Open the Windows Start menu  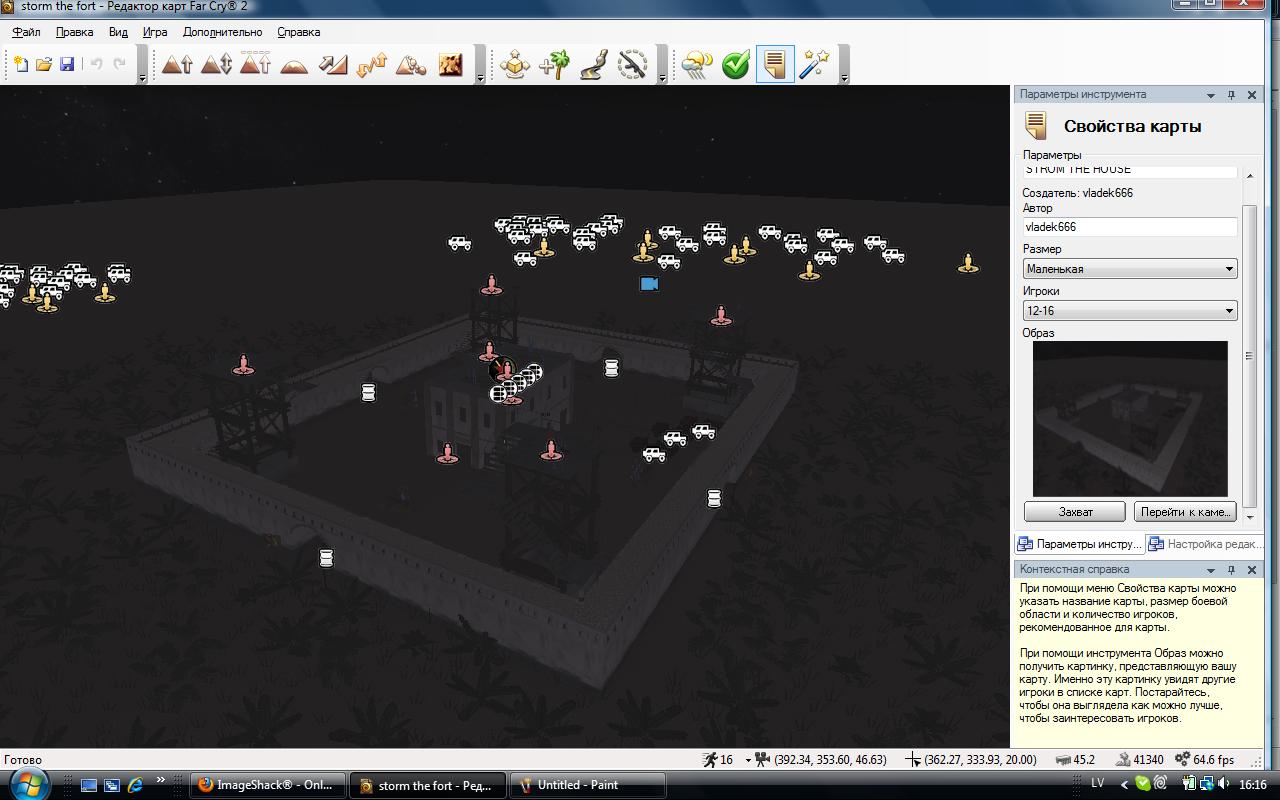coord(28,783)
